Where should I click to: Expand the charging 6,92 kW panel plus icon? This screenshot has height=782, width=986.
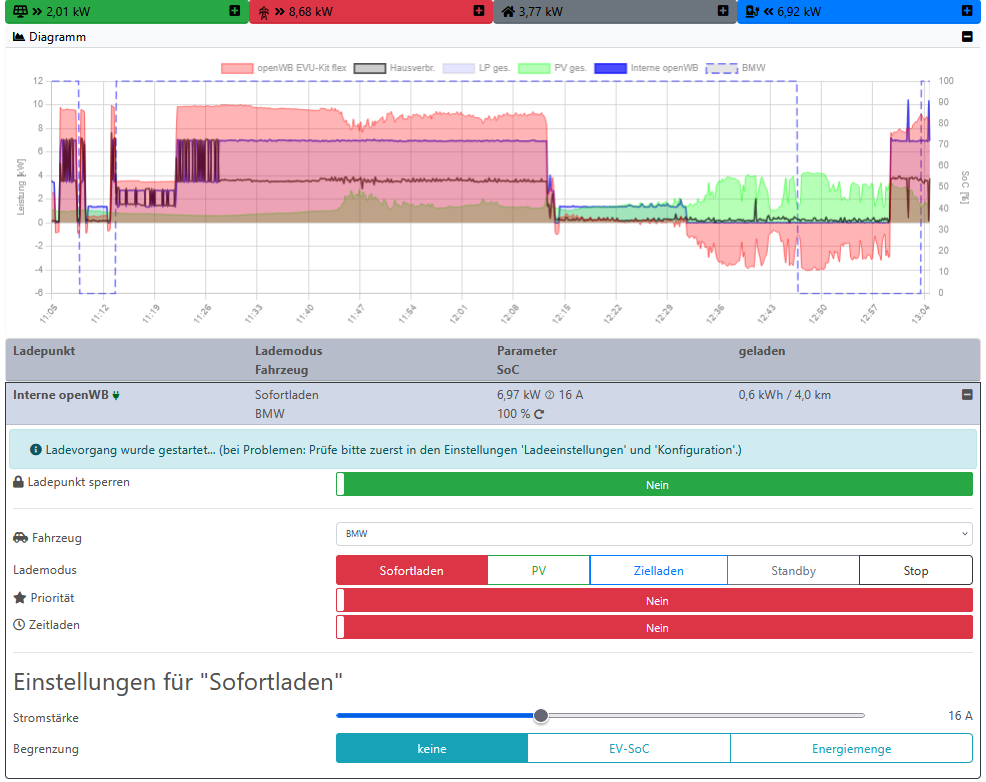967,11
